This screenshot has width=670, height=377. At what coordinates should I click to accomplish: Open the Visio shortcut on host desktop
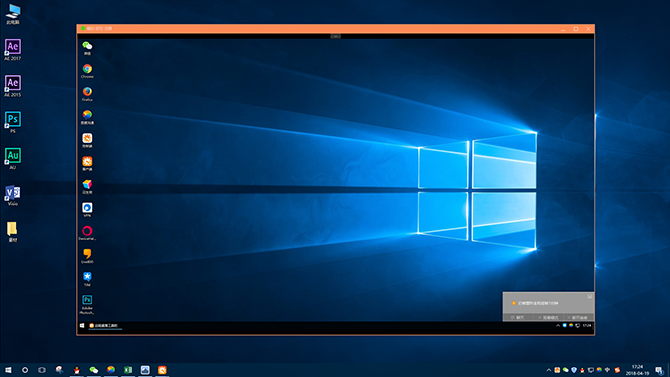pyautogui.click(x=13, y=195)
